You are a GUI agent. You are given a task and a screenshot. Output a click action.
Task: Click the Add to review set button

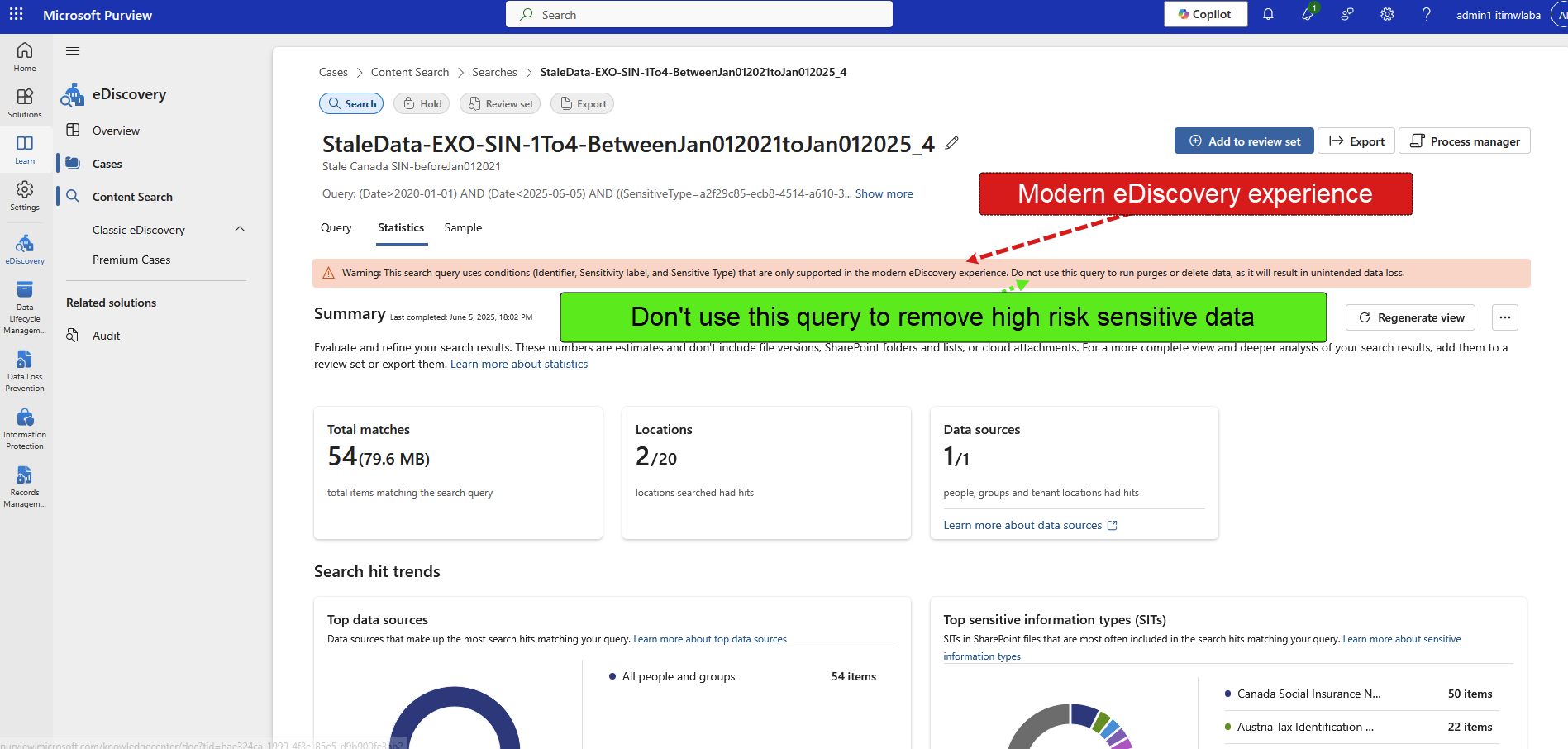(1245, 141)
